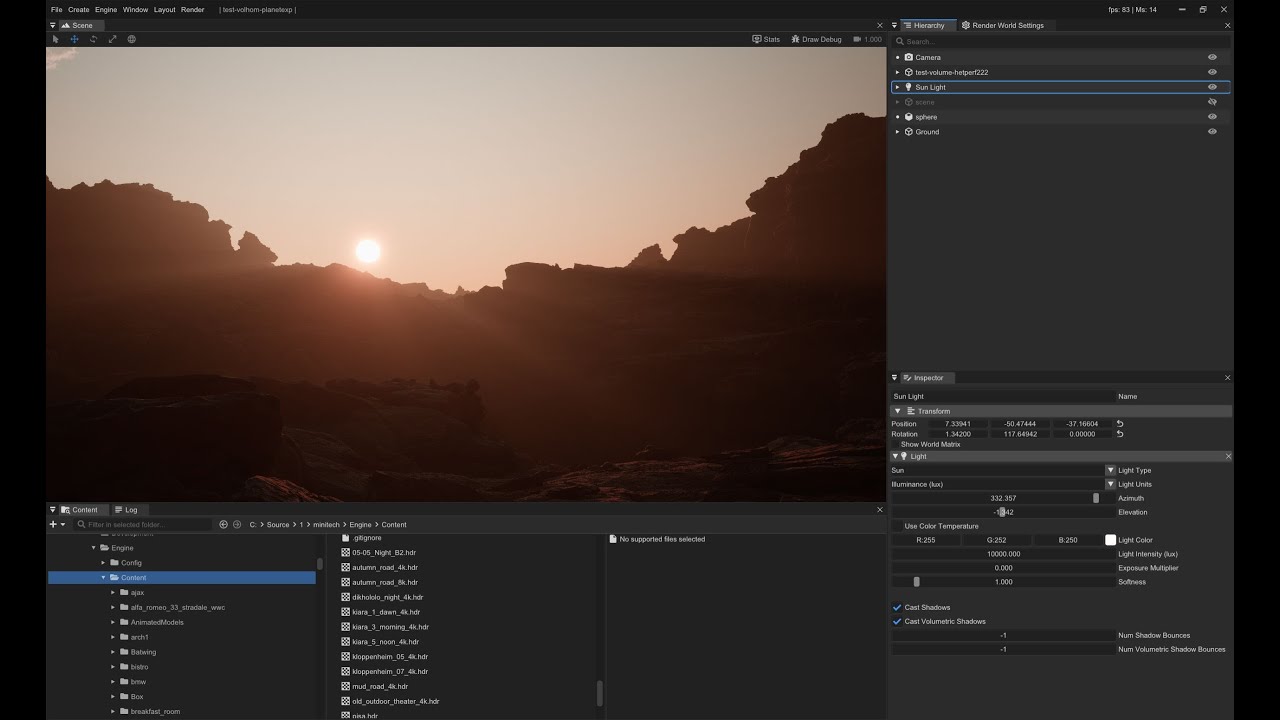Reset Position with the revert arrow icon
This screenshot has width=1280, height=720.
point(1120,424)
